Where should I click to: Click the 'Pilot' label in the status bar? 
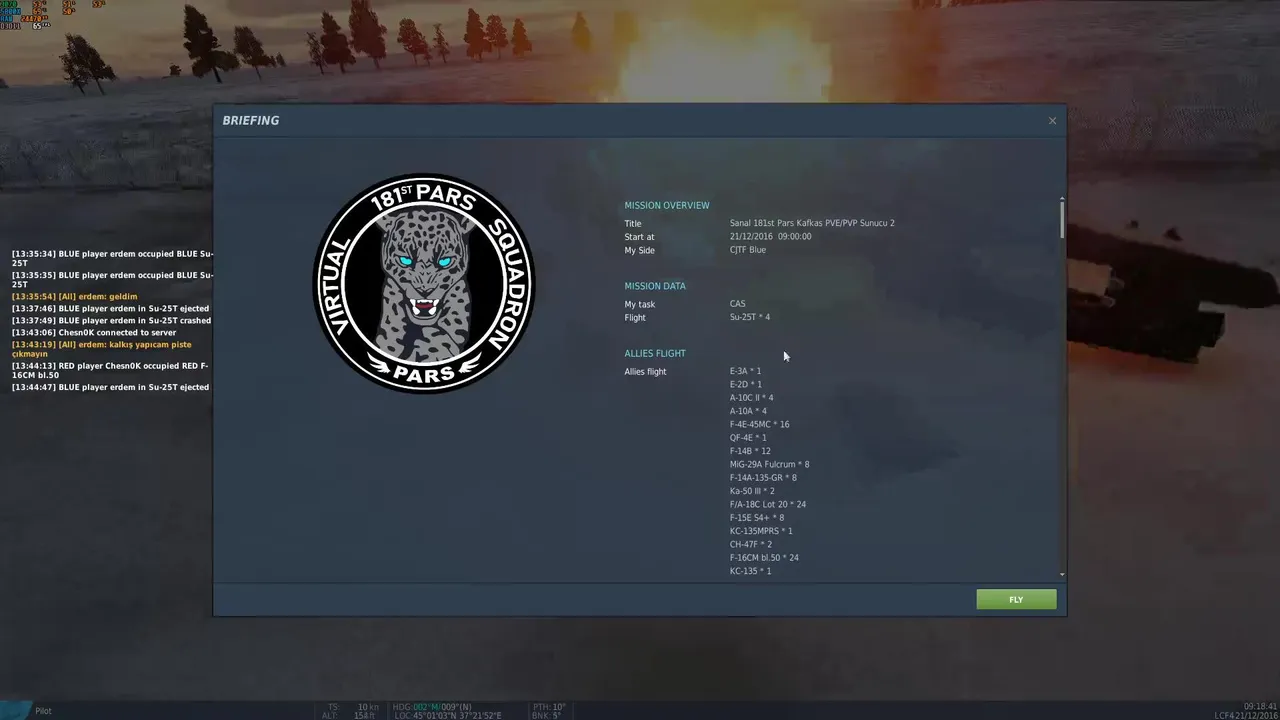coord(43,711)
